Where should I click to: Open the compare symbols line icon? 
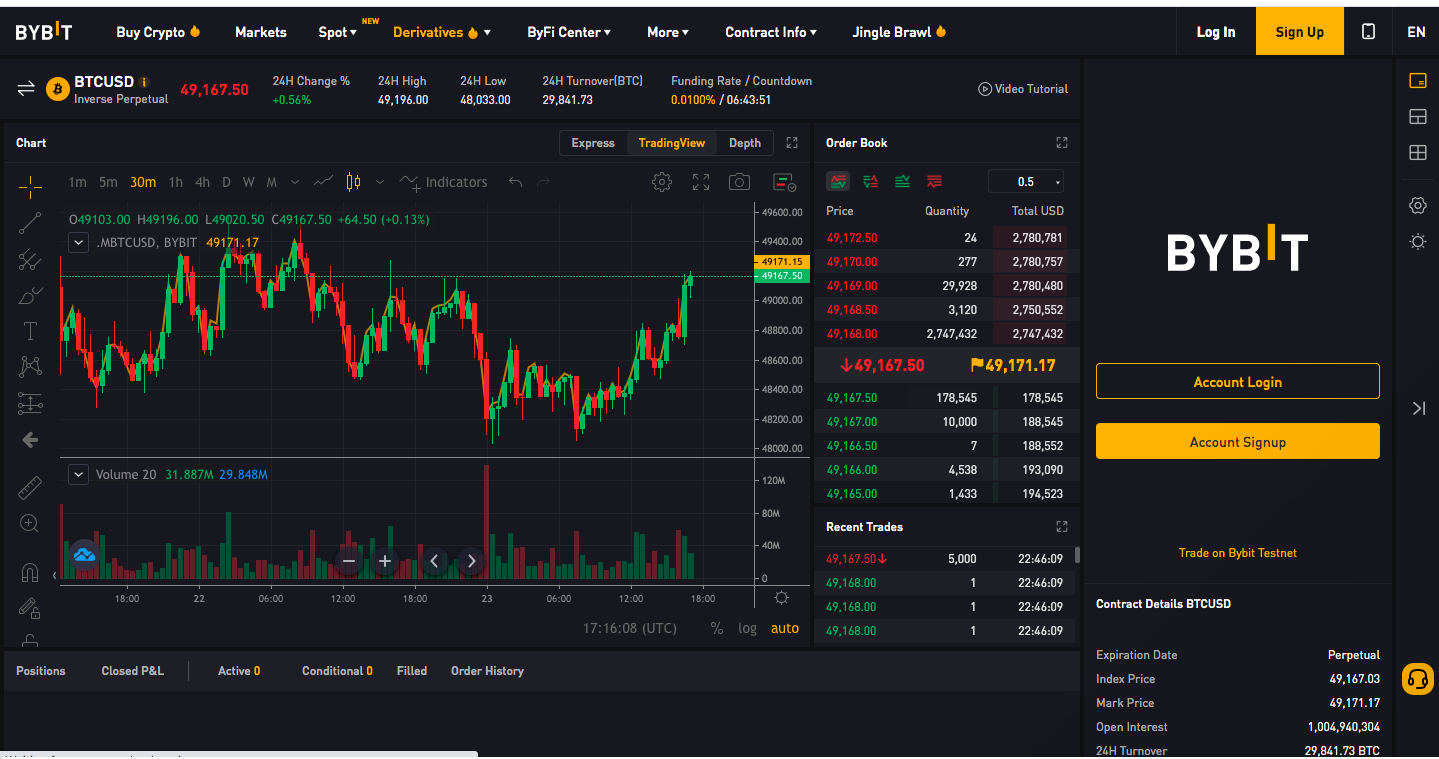coord(323,182)
